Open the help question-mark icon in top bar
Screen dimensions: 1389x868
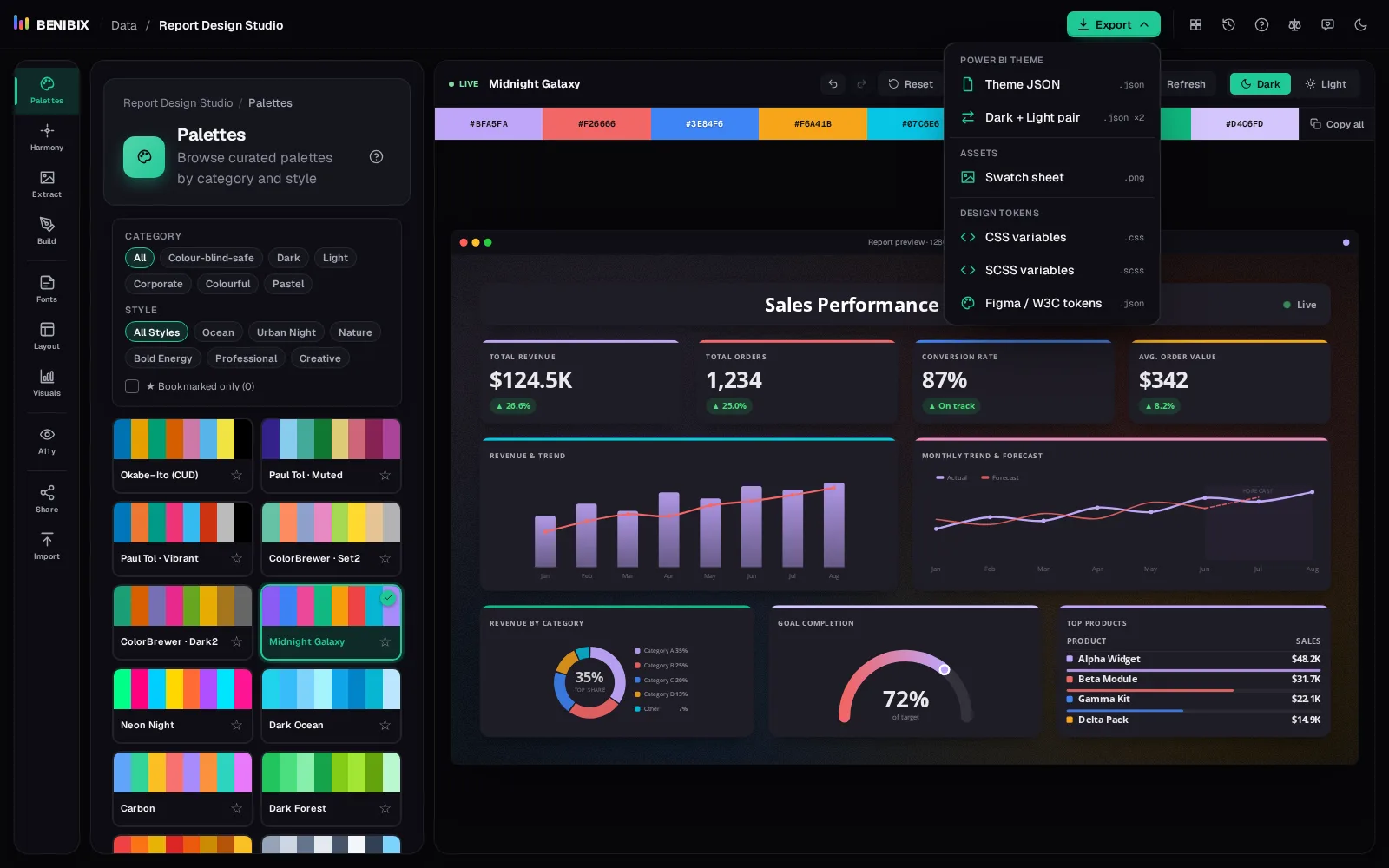click(1261, 25)
